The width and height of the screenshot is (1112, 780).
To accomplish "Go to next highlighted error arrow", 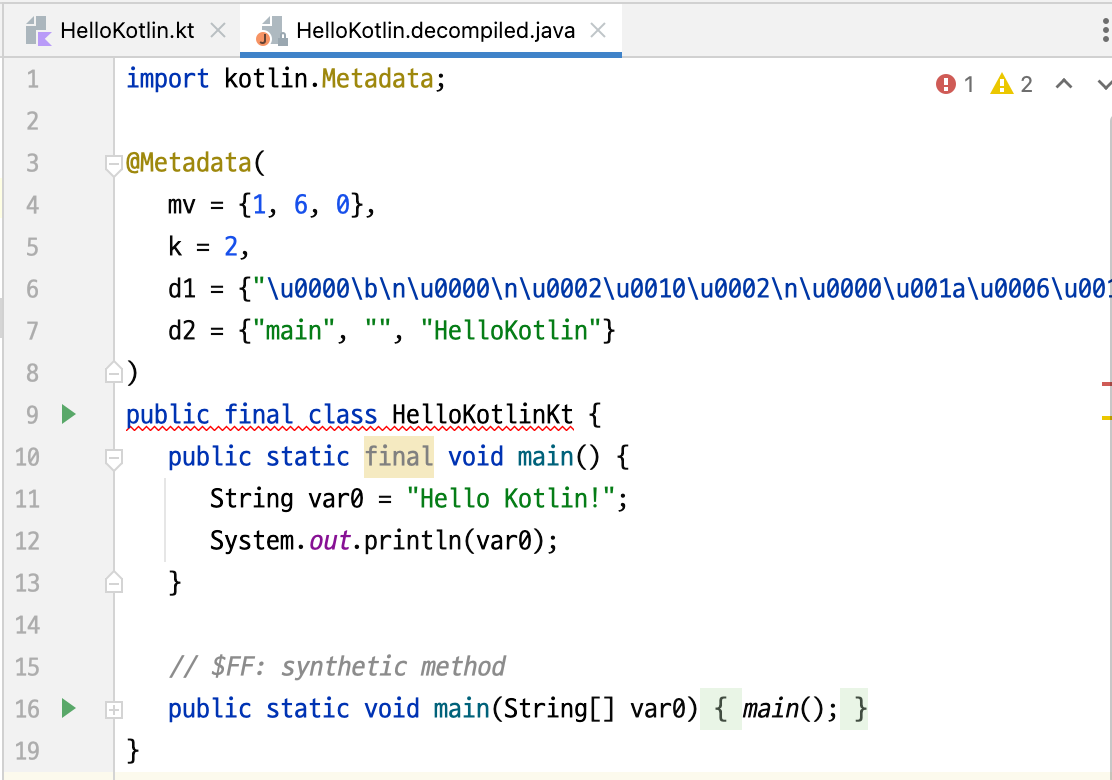I will 1104,84.
